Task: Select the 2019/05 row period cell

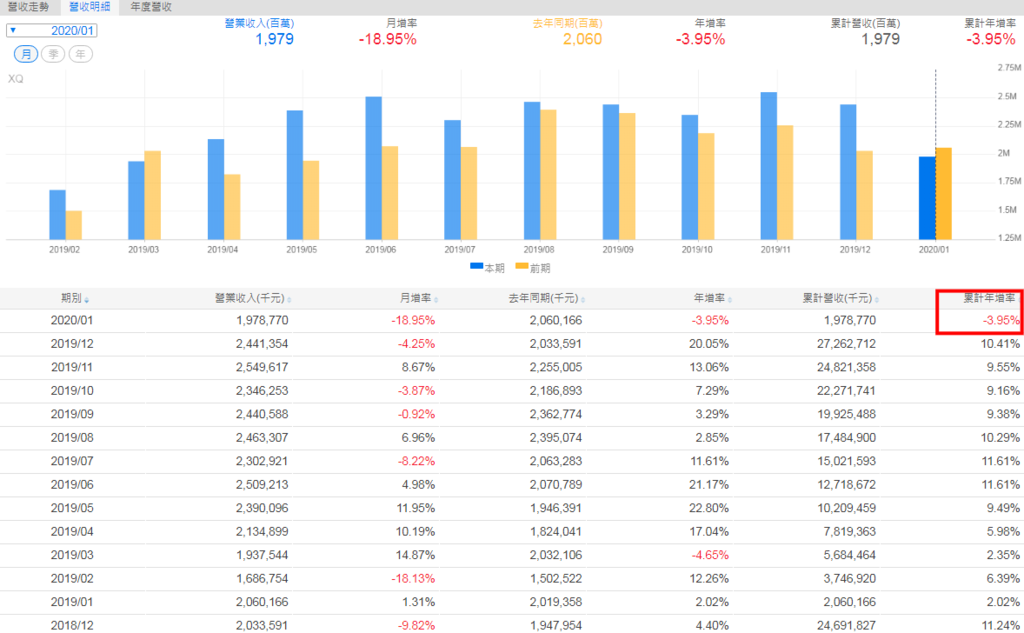Action: (x=72, y=509)
